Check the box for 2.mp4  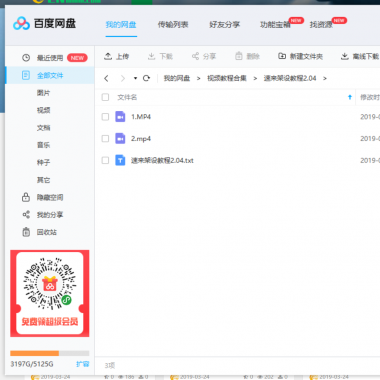[105, 138]
